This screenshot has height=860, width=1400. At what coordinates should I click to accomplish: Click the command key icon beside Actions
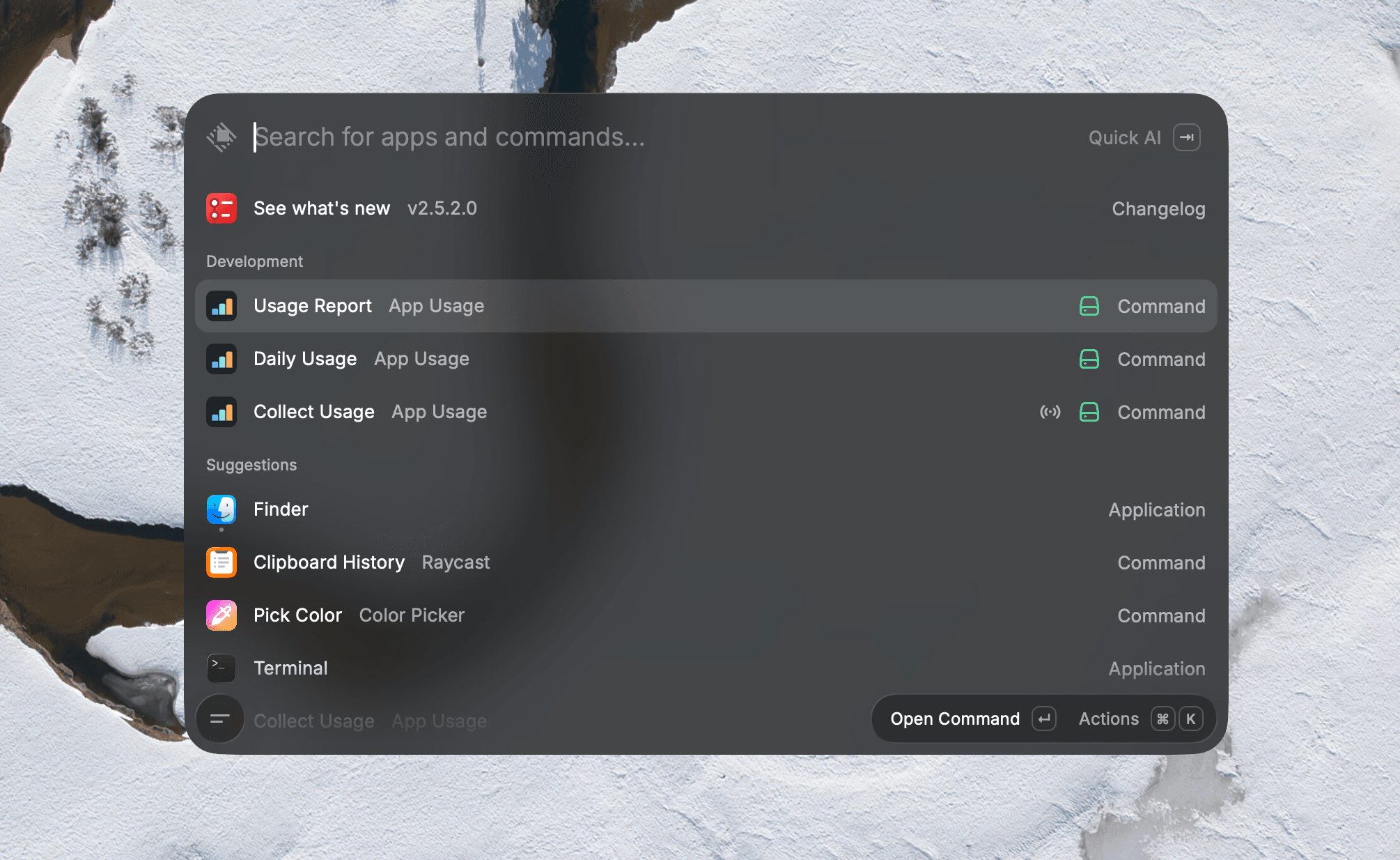1162,719
